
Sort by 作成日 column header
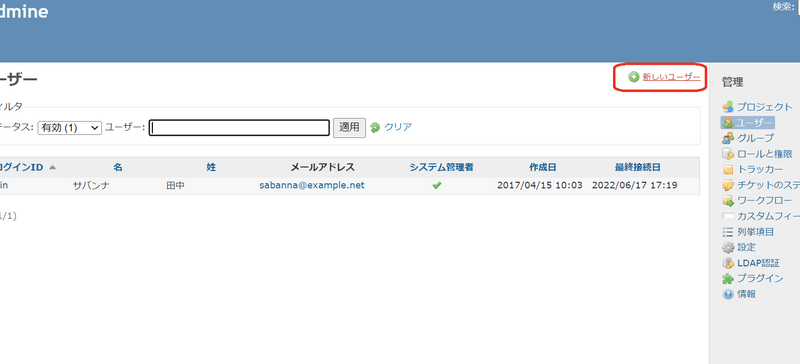(542, 167)
